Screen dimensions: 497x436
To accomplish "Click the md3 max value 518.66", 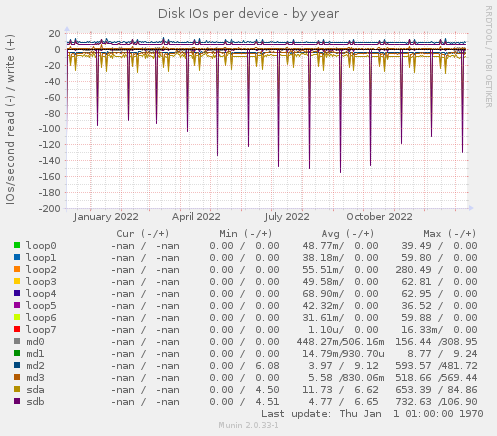I will point(413,378).
